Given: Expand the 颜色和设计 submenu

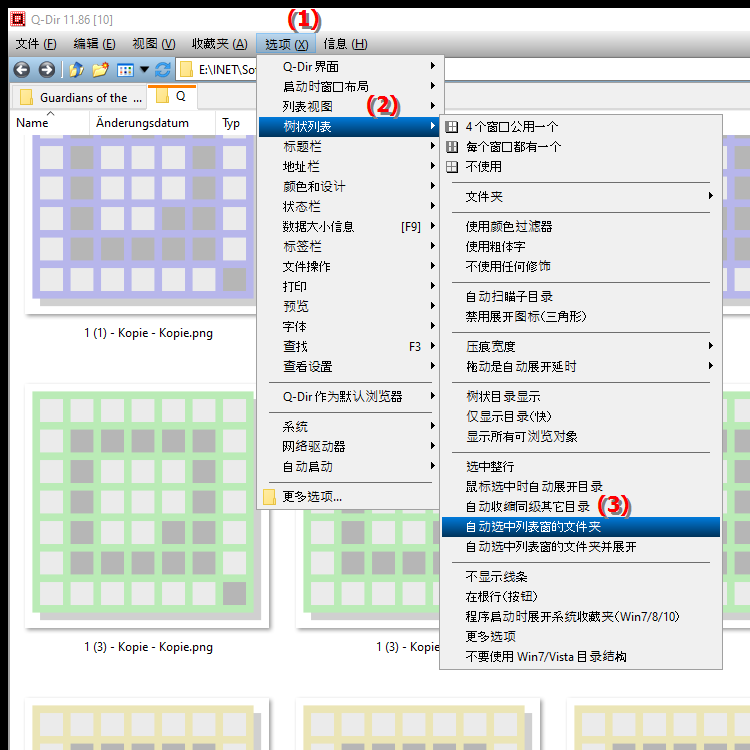Looking at the screenshot, I should [350, 187].
